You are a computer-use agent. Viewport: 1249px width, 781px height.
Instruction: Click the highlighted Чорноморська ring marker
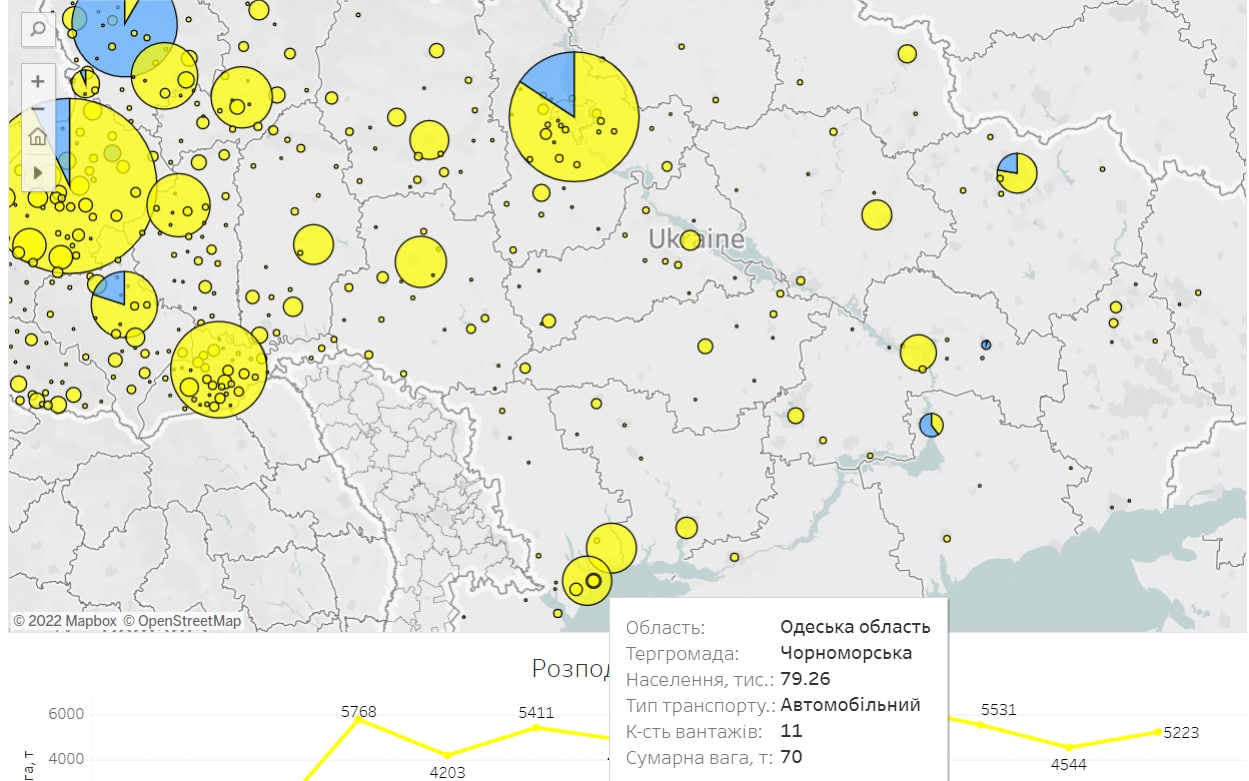(593, 581)
